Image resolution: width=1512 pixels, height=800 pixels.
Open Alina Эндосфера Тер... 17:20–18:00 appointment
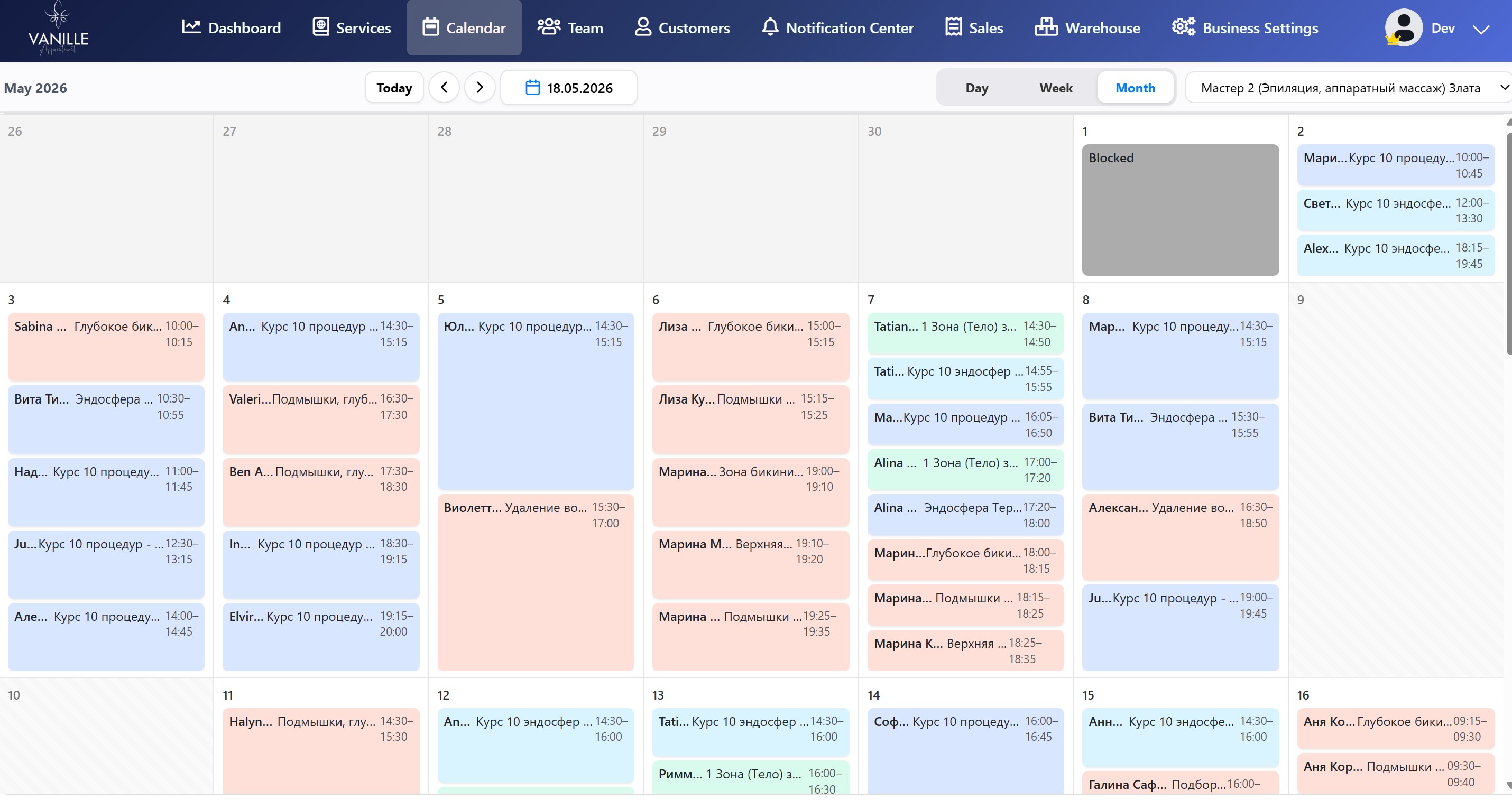coord(965,515)
